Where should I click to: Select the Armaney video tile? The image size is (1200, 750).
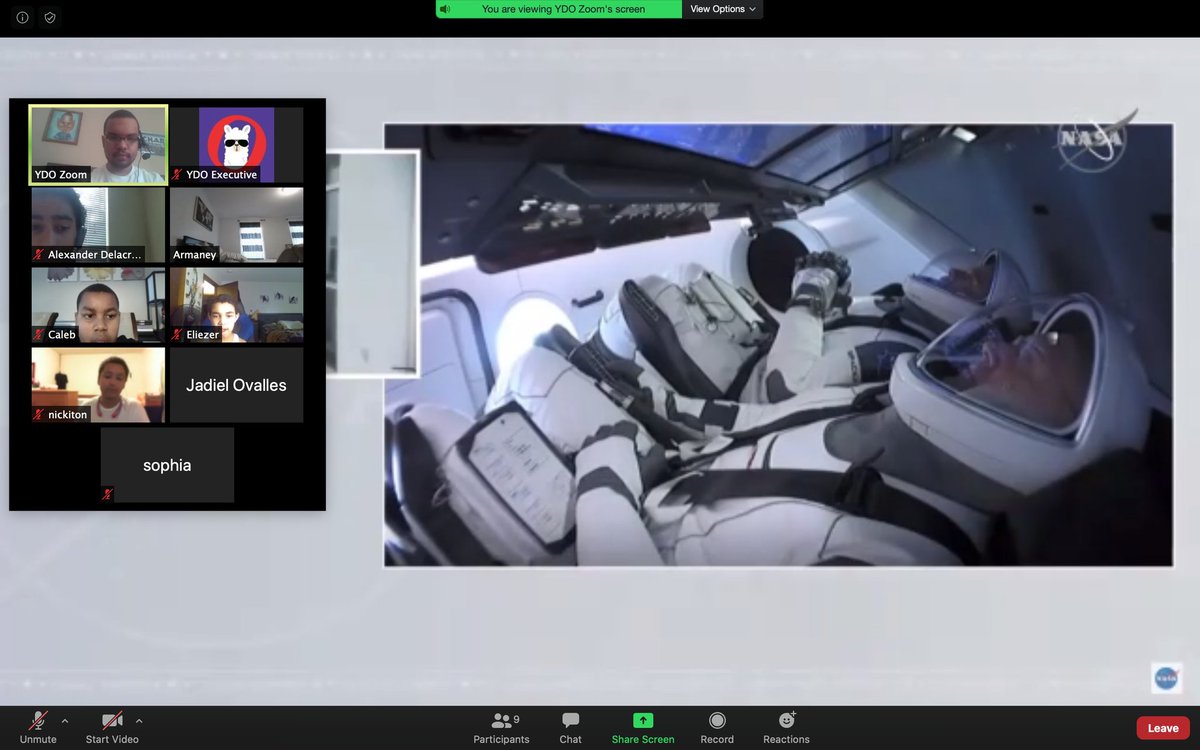[237, 225]
